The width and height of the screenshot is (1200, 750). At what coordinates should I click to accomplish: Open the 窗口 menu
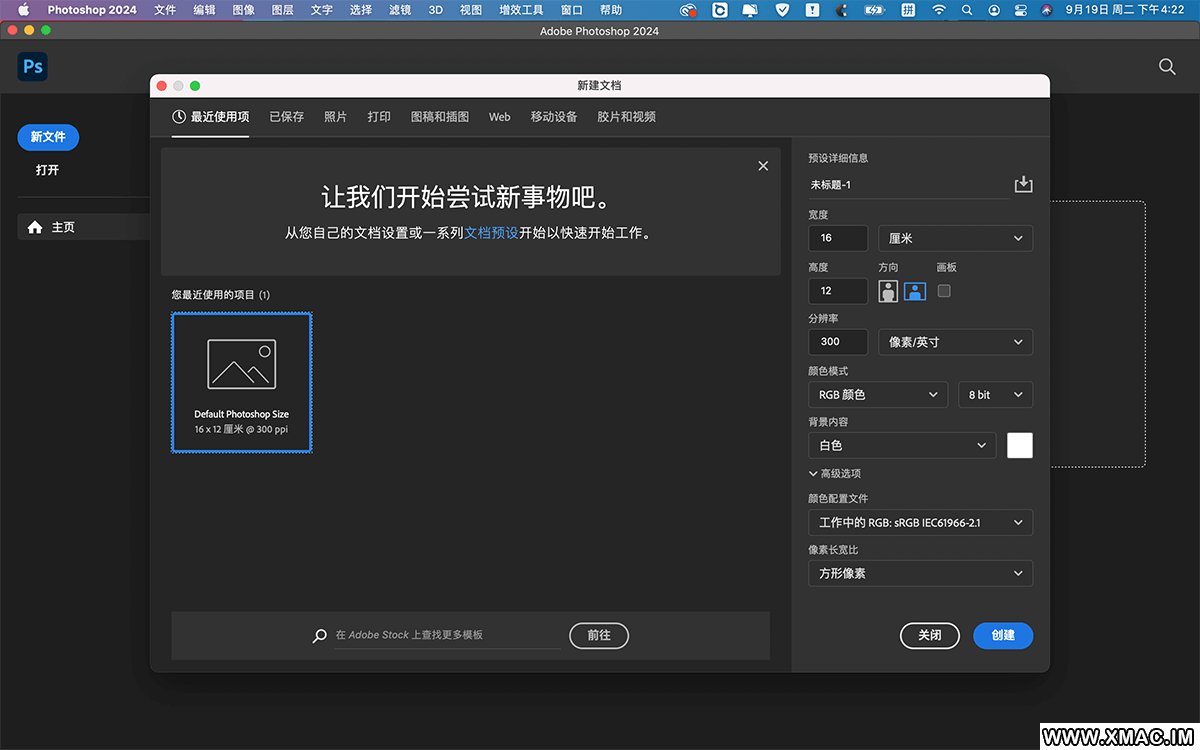coord(572,10)
